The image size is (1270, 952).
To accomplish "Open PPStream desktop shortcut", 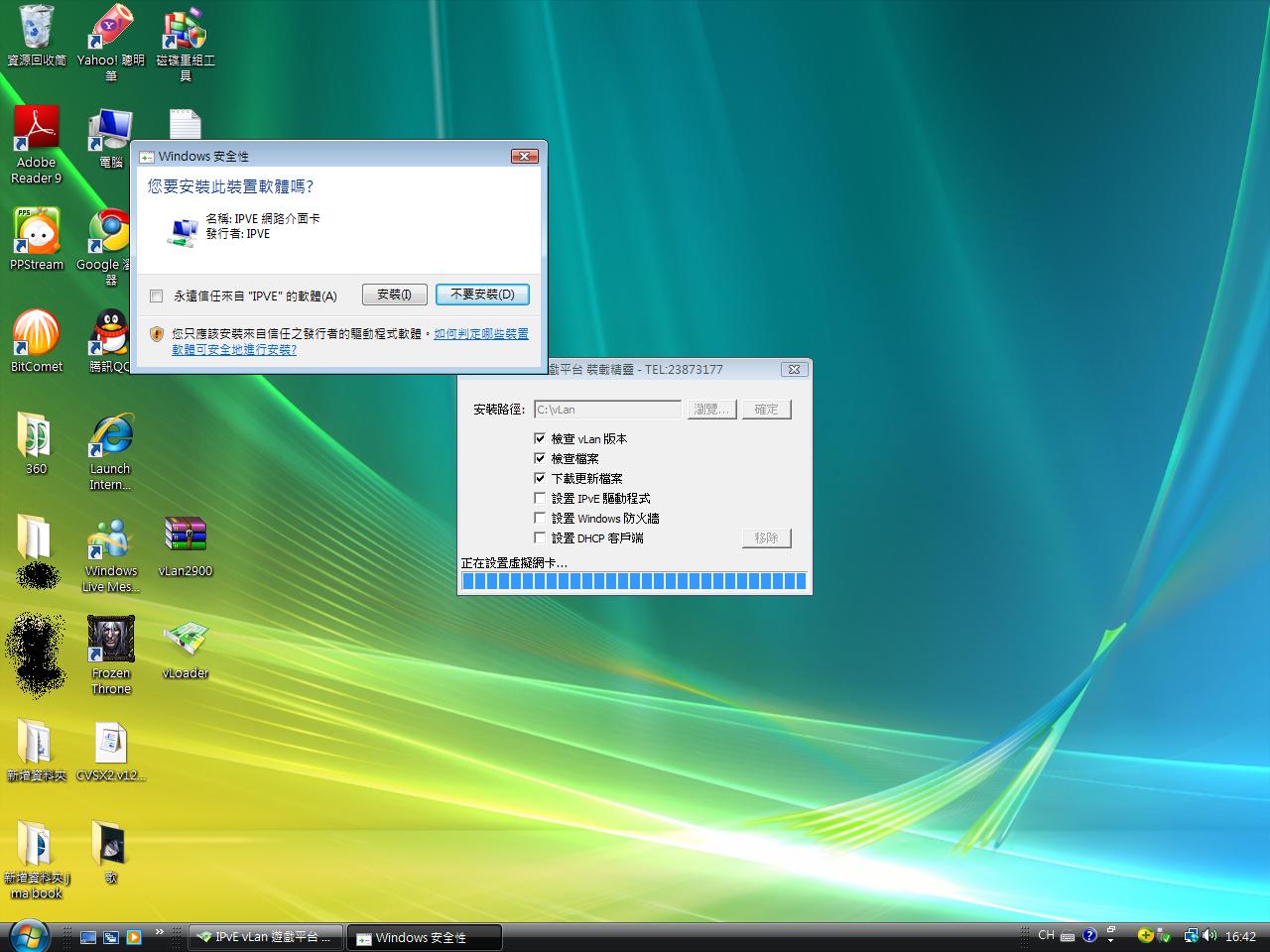I will [x=37, y=234].
